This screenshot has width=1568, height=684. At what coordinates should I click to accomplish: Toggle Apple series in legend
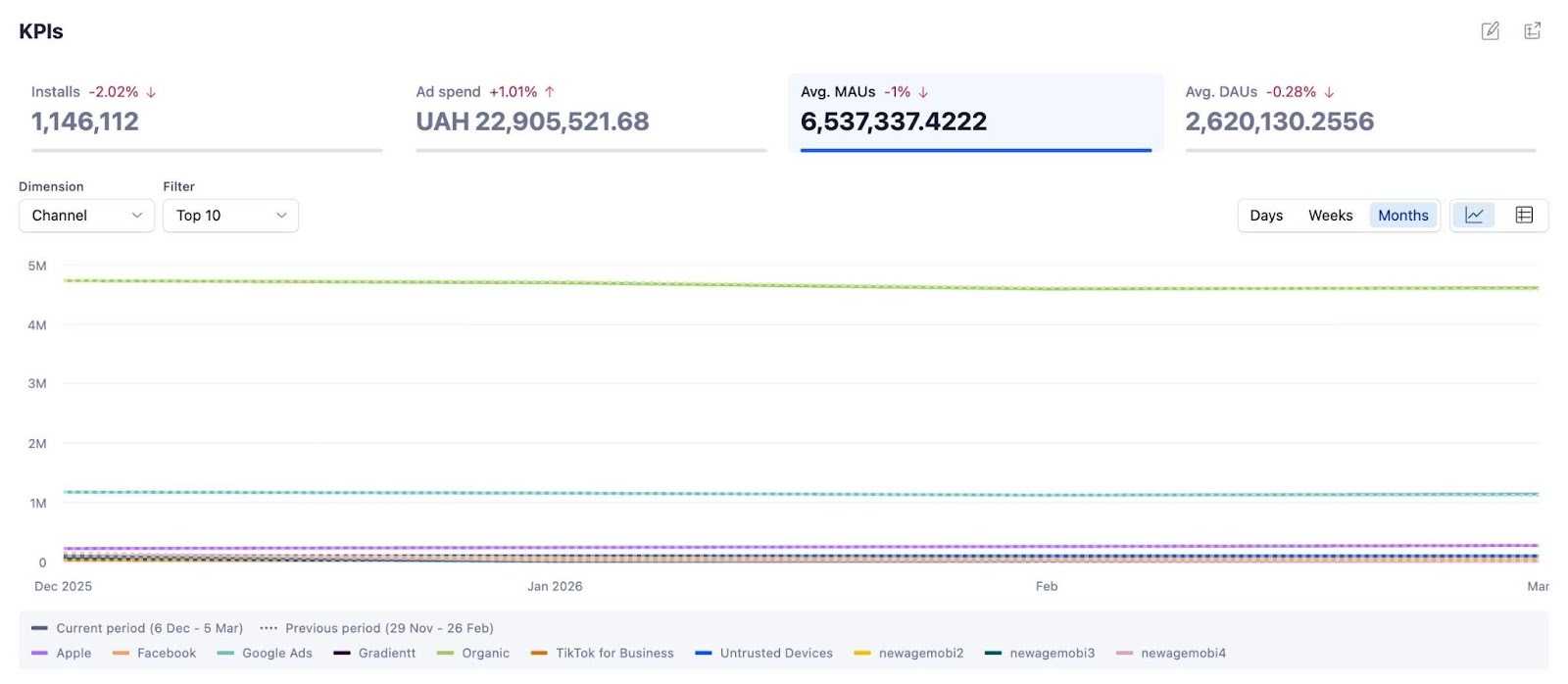[61, 653]
